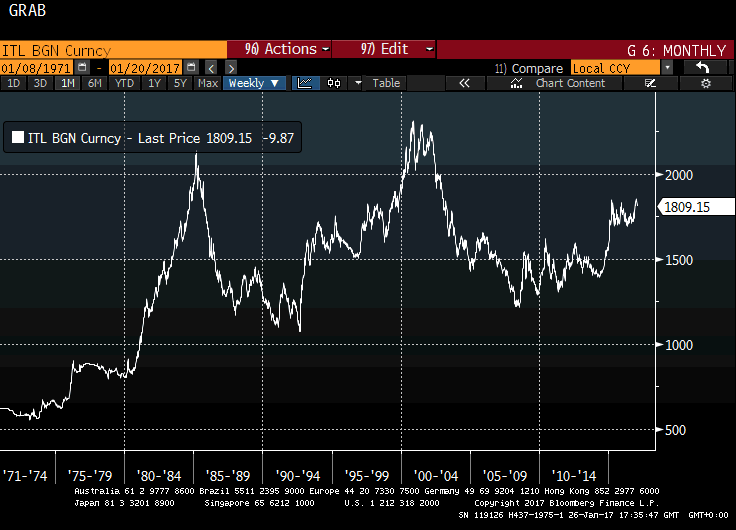Click the 11) Compare button
736x530 pixels.
tap(529, 69)
